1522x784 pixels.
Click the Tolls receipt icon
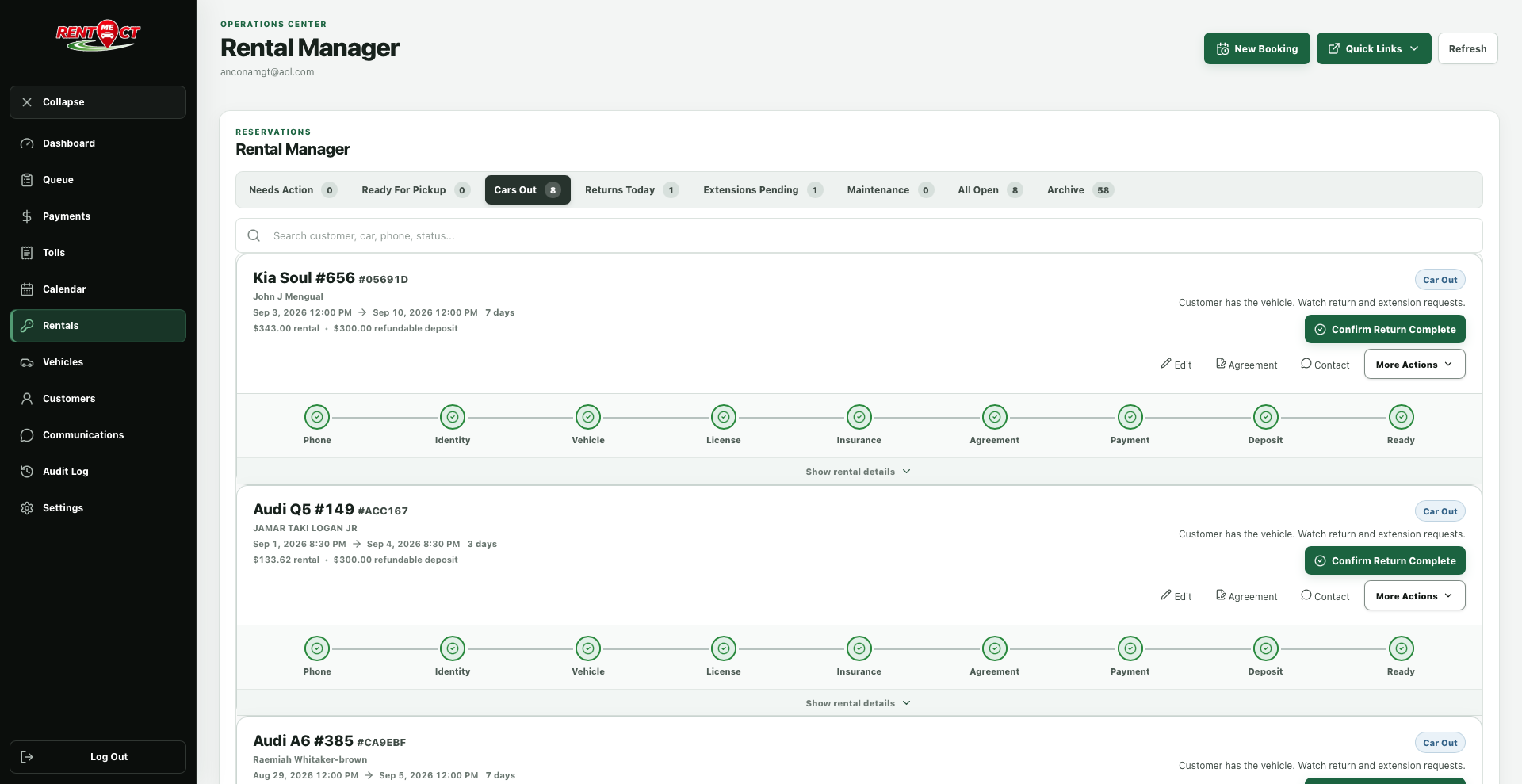coord(27,253)
